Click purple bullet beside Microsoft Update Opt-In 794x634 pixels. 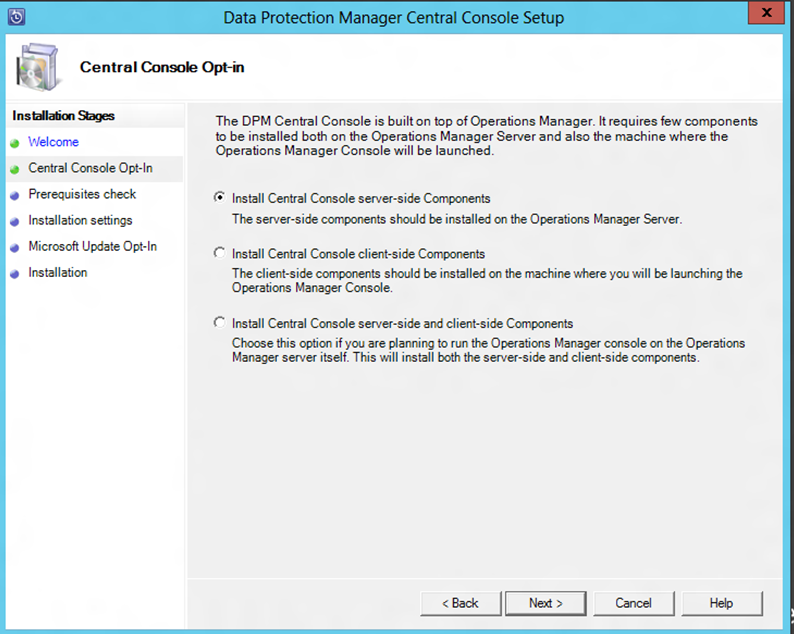pos(15,248)
